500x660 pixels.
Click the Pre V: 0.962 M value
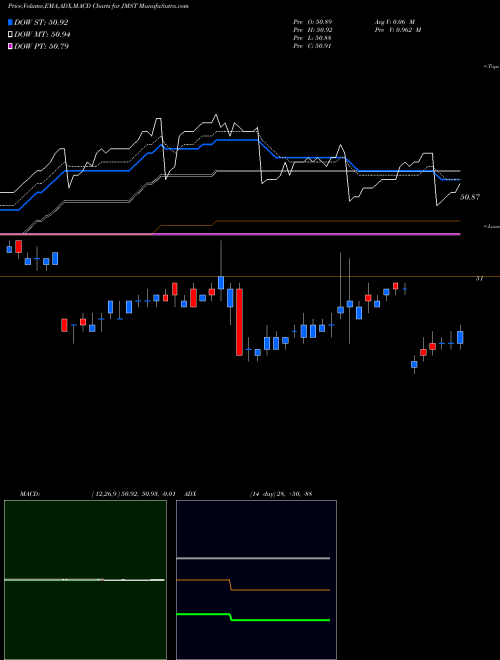tap(398, 30)
